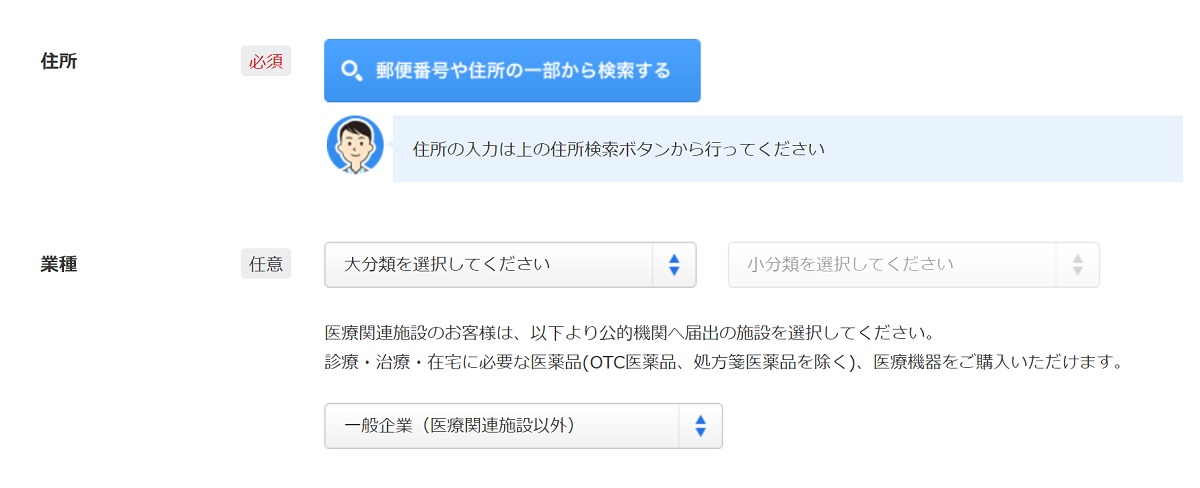The image size is (1200, 488).
Task: Click the 医療関連施設のお客様は notice text
Action: tap(630, 332)
